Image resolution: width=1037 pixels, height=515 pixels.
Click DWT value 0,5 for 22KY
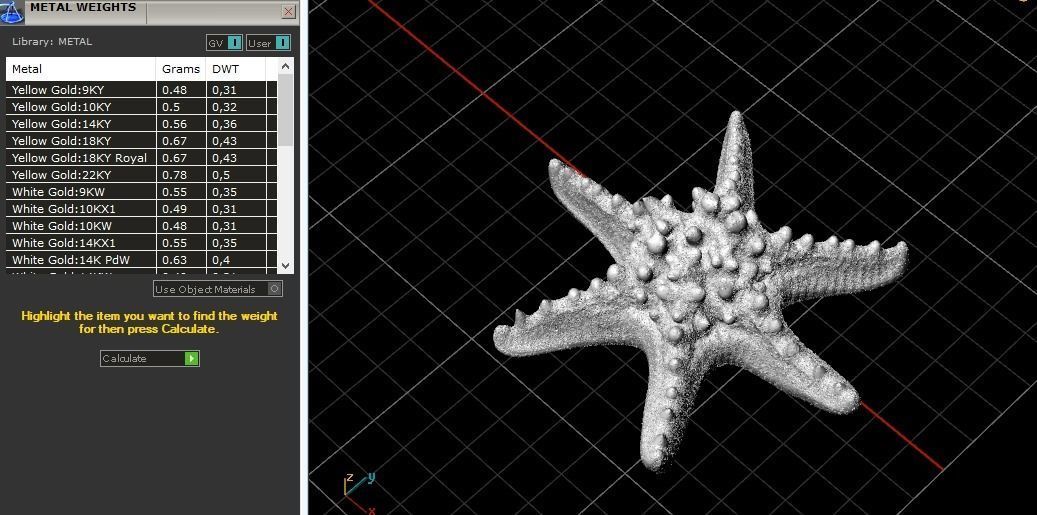click(221, 175)
